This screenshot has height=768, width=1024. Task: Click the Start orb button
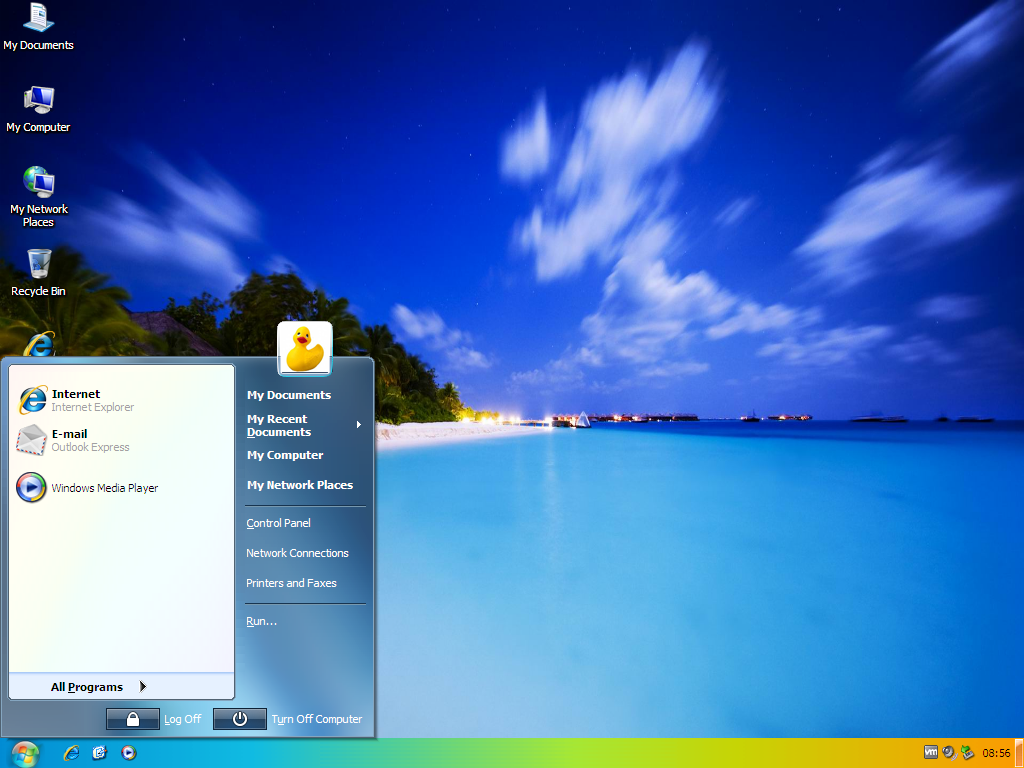pos(25,754)
